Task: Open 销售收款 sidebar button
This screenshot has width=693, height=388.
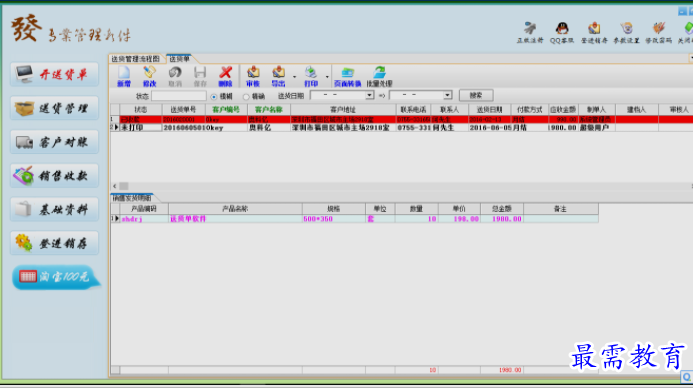Action: (54, 176)
